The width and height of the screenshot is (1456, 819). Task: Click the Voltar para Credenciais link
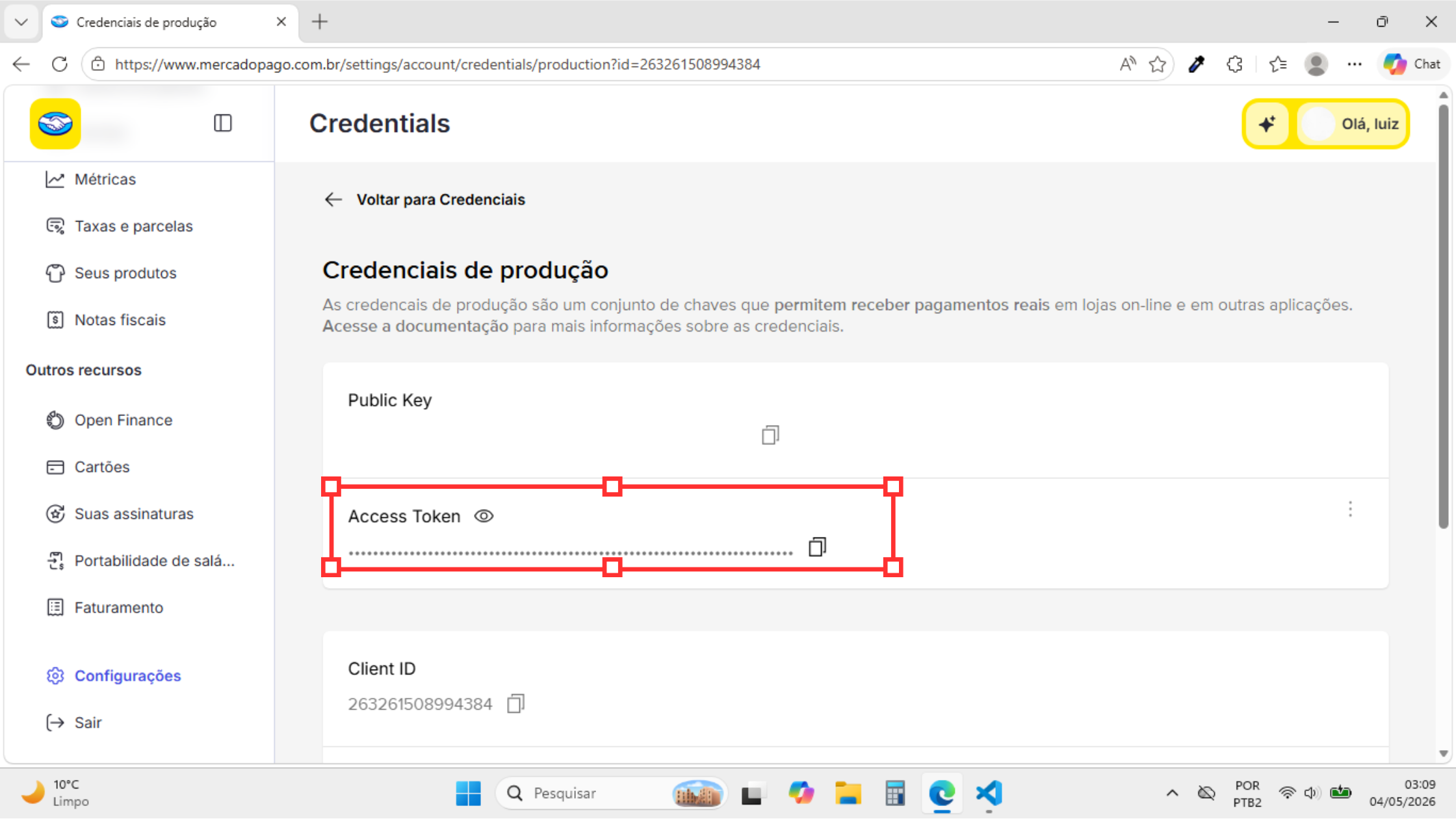coord(441,200)
